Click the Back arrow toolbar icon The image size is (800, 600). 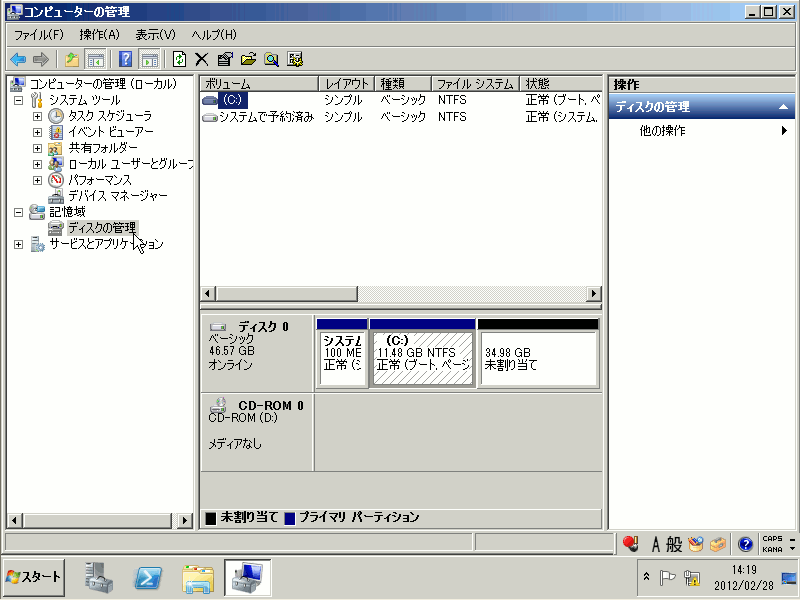tap(18, 60)
